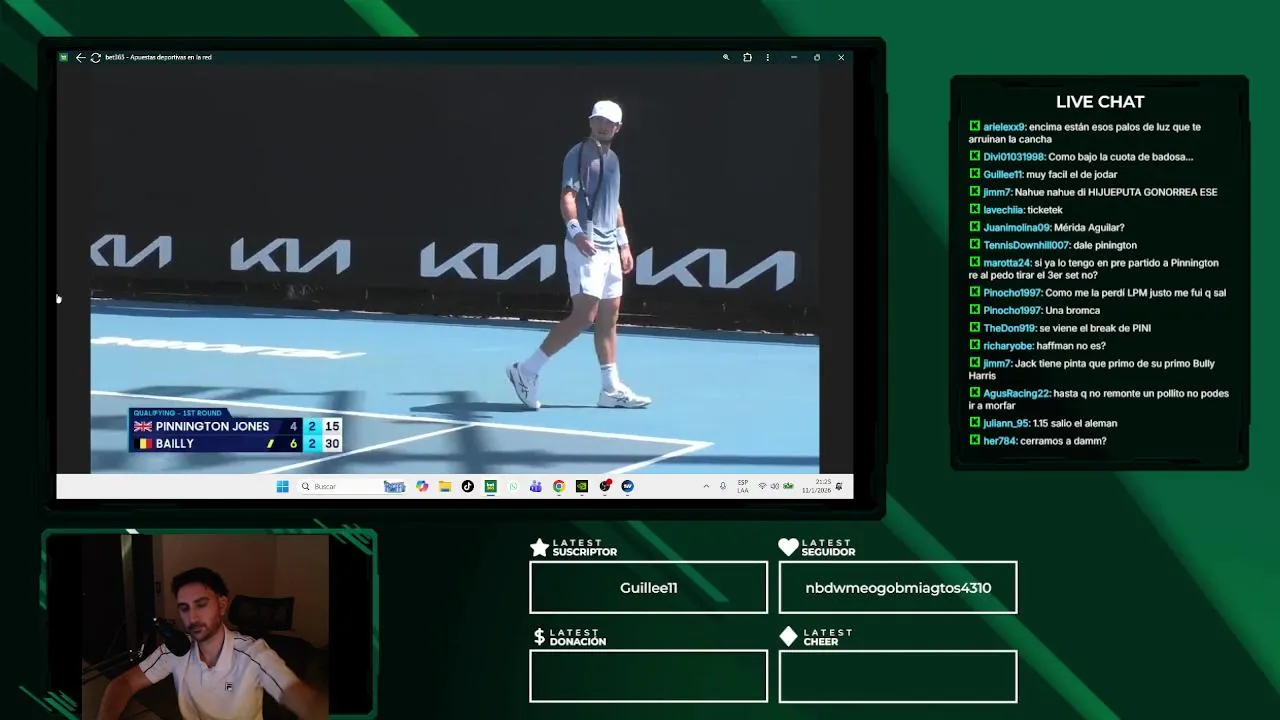Click the microphone tray icon

[723, 486]
